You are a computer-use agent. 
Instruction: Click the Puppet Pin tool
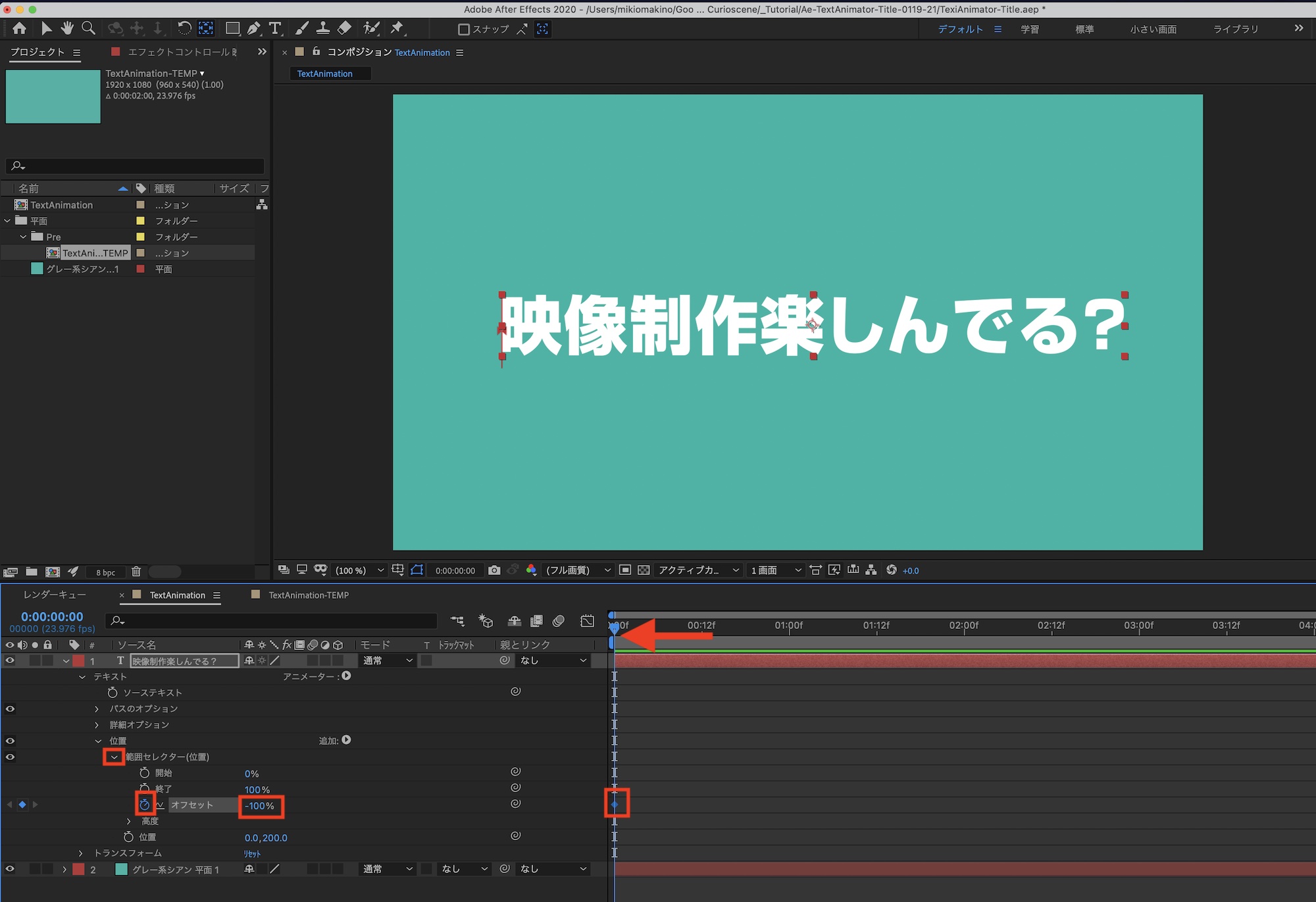[397, 28]
